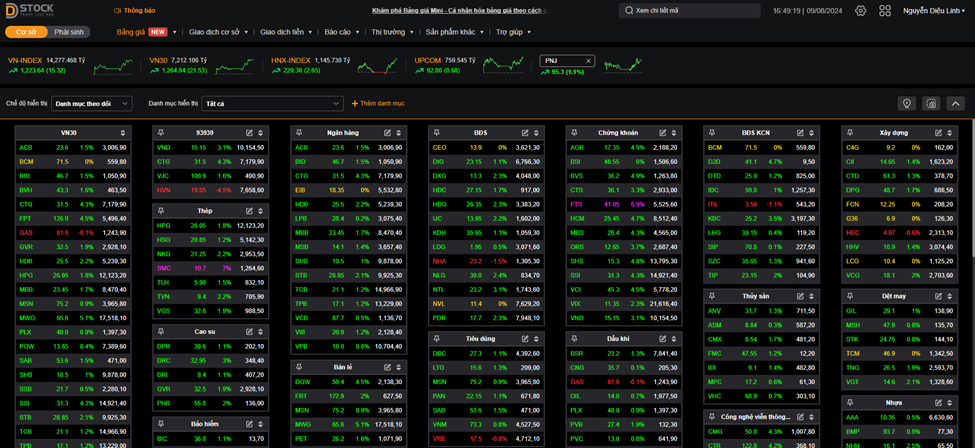Open Sản phẩm khác menu
Viewport: 975px width, 448px height.
(x=455, y=32)
